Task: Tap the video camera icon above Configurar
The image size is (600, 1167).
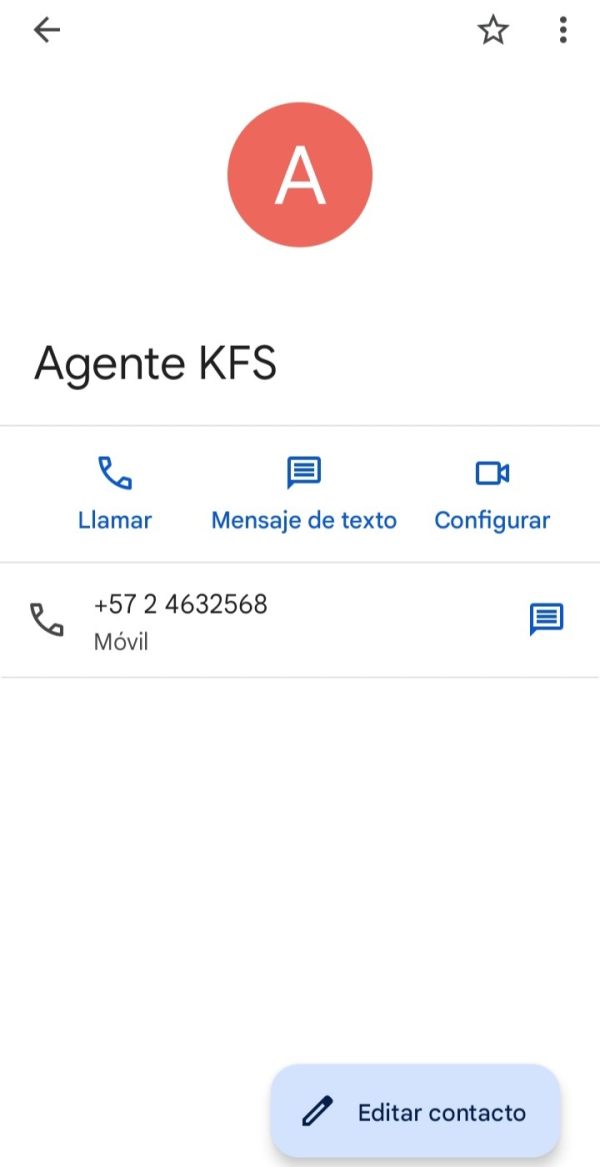Action: click(492, 473)
